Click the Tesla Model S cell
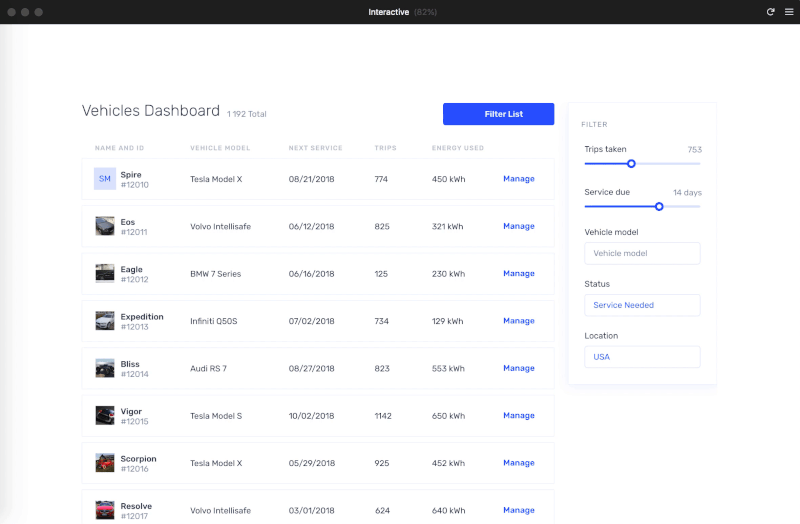800x524 pixels. [x=216, y=416]
